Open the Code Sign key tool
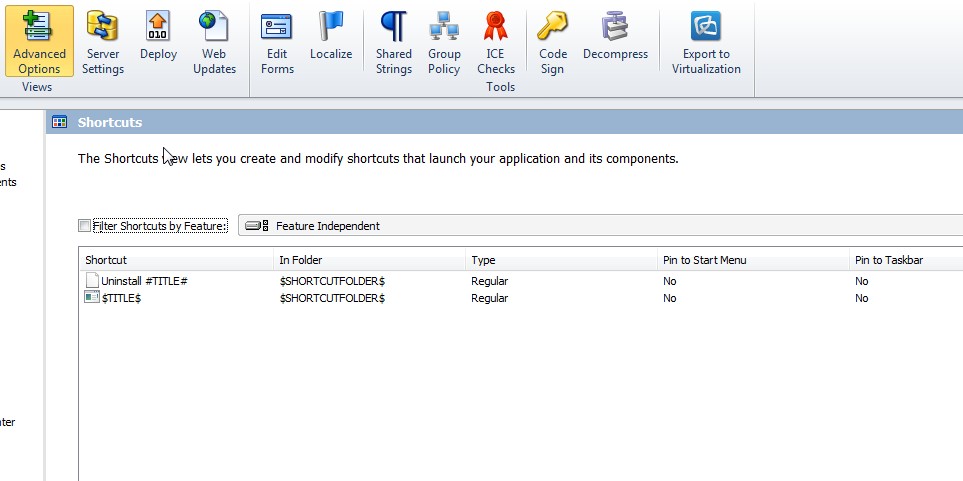The height and width of the screenshot is (481, 963). [x=552, y=41]
